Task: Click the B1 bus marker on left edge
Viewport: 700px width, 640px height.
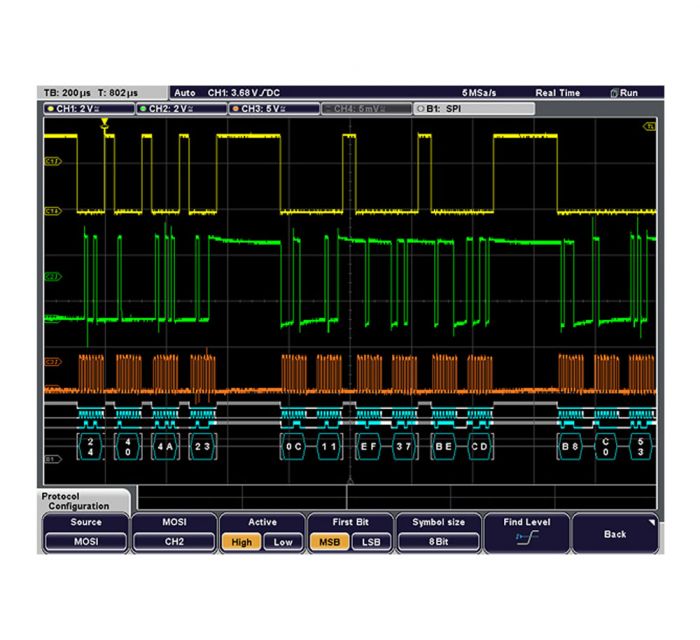Action: coord(51,459)
